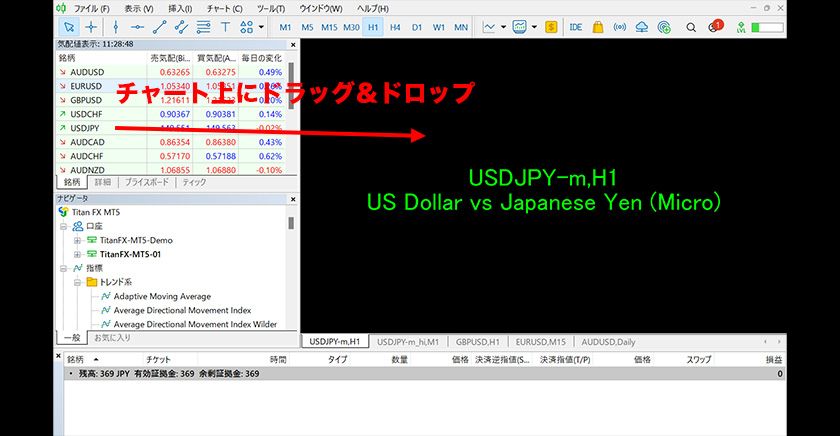
Task: Click the chart type line icon
Action: 489,27
